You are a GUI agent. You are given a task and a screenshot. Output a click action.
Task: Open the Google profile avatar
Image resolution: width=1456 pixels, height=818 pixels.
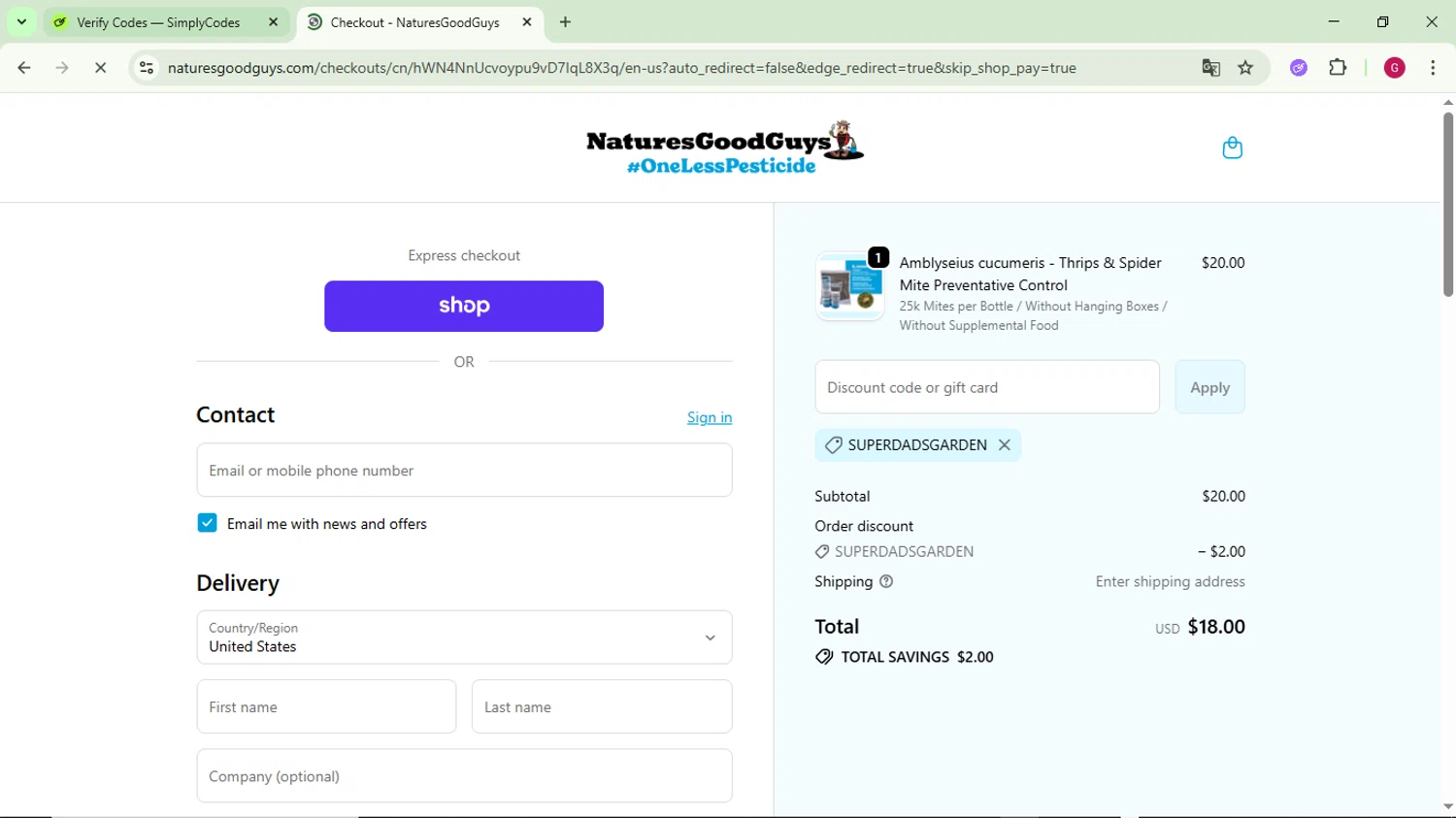pyautogui.click(x=1395, y=68)
